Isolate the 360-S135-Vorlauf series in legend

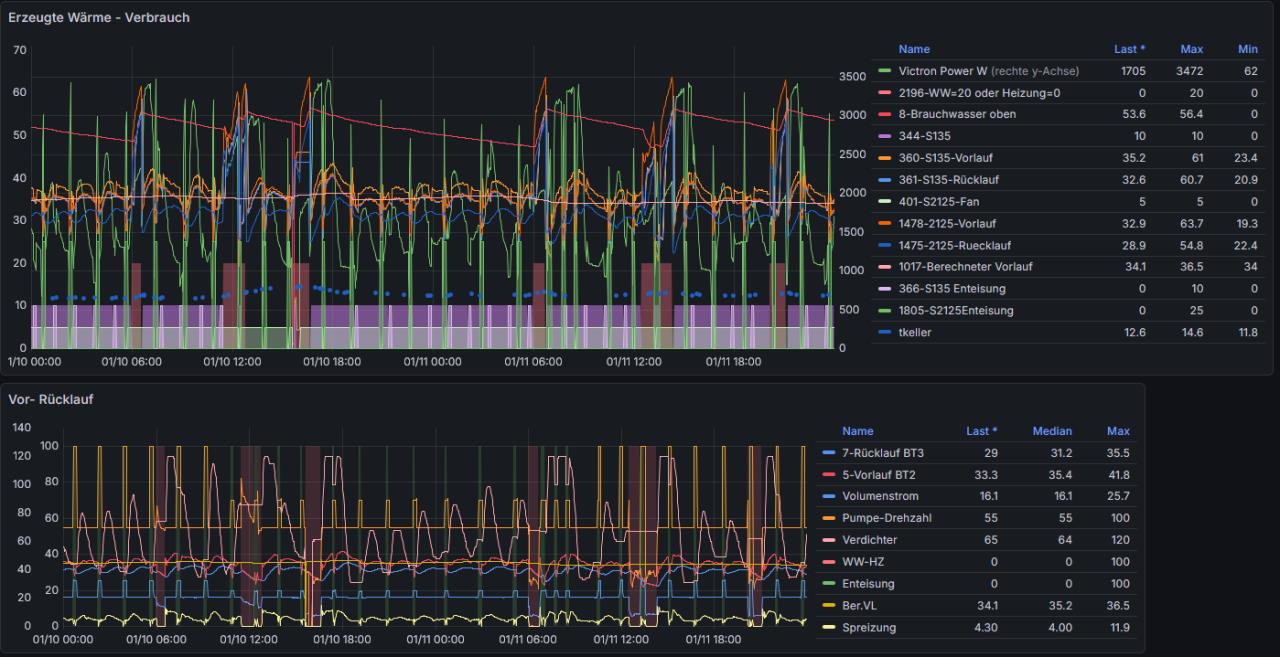click(x=945, y=158)
